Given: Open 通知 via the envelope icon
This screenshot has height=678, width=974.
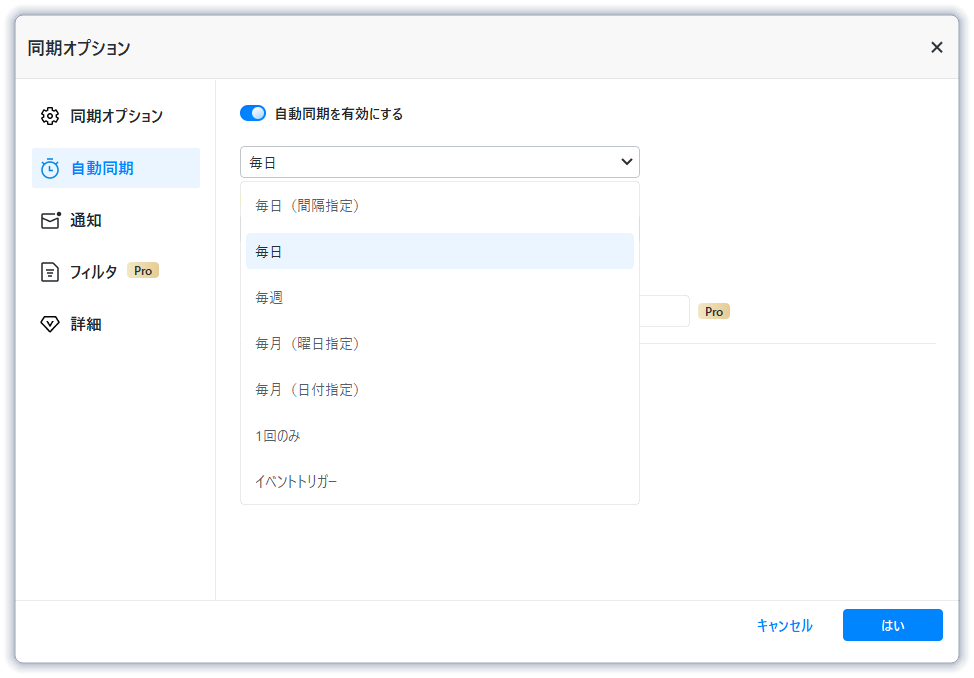Looking at the screenshot, I should (x=50, y=221).
